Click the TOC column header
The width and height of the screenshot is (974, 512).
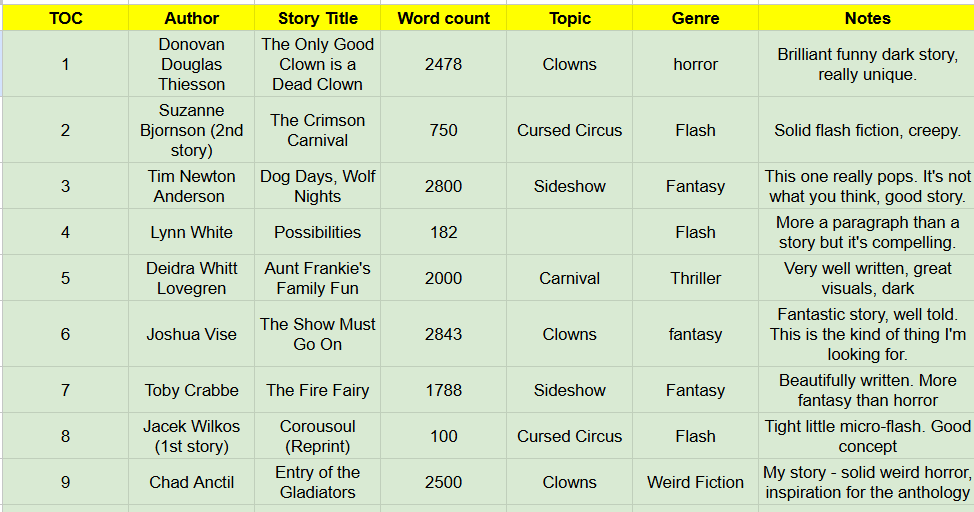click(65, 18)
